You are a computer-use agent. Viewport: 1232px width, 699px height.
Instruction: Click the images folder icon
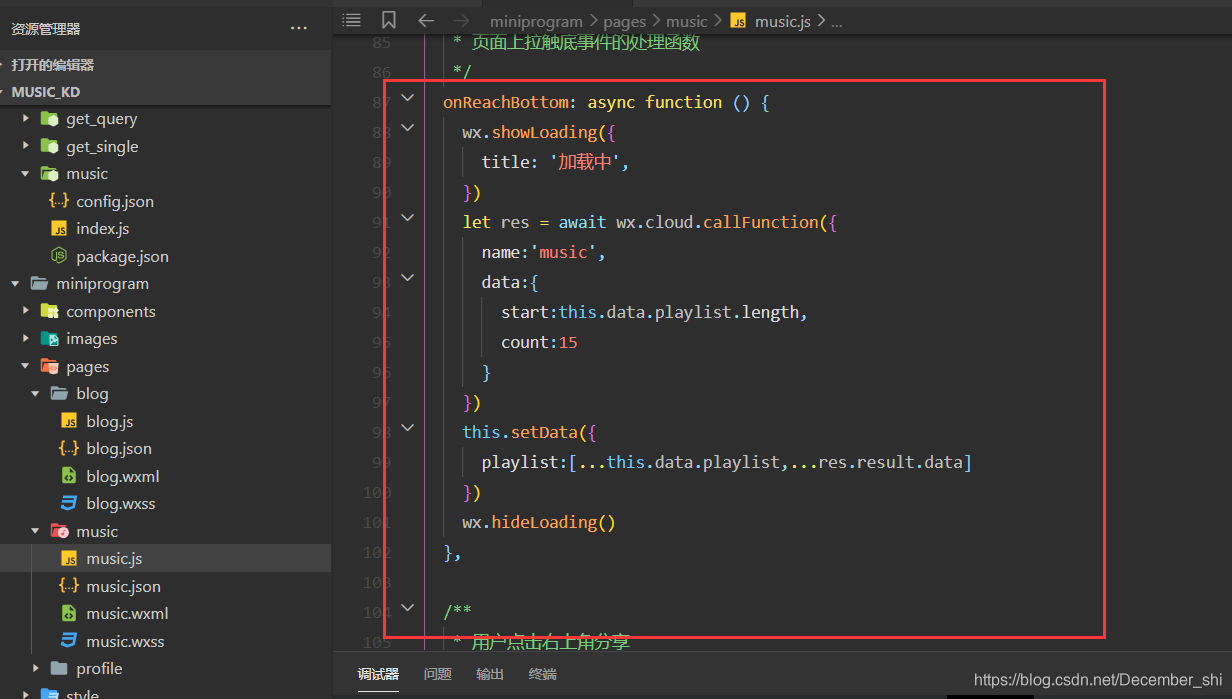point(49,339)
